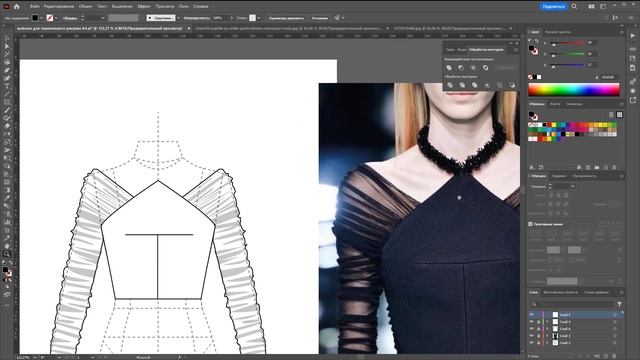Click the Intersect shape mode icon
This screenshot has height=360, width=640.
pos(473,68)
